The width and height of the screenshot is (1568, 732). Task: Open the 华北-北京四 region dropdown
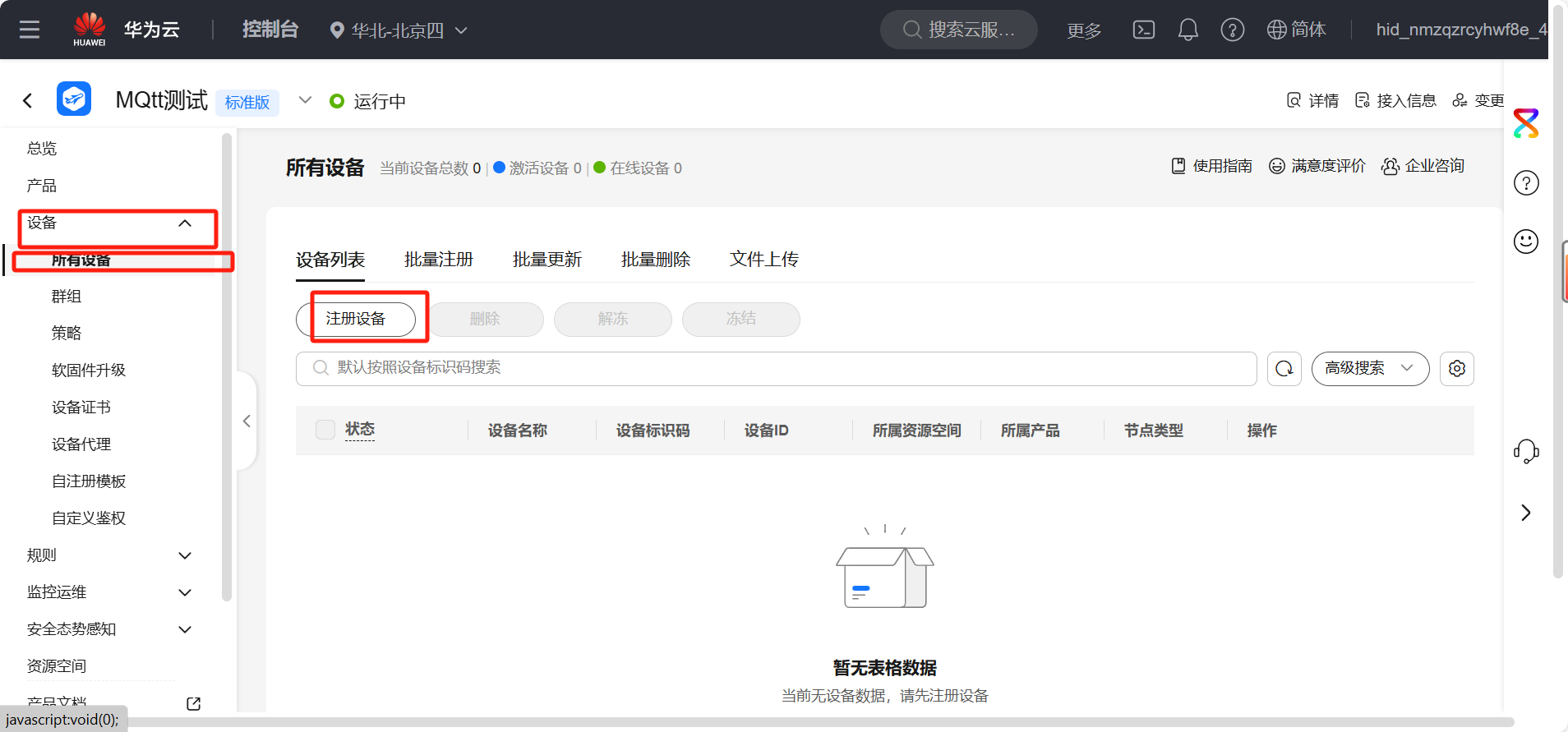coord(398,30)
